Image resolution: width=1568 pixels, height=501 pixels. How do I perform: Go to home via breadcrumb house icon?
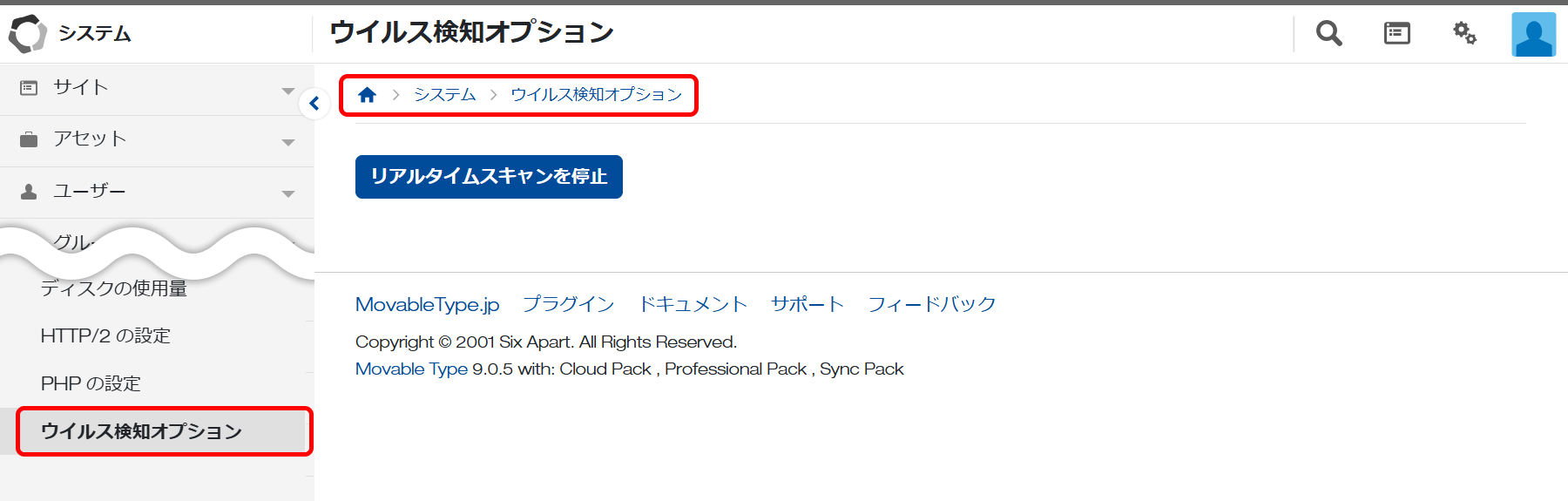click(367, 95)
